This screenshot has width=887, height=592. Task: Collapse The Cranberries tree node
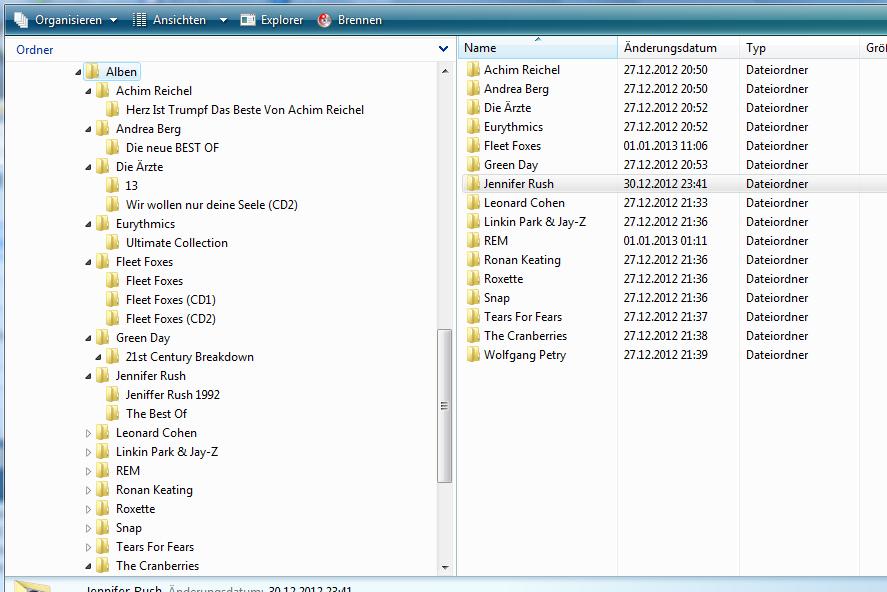[x=88, y=566]
